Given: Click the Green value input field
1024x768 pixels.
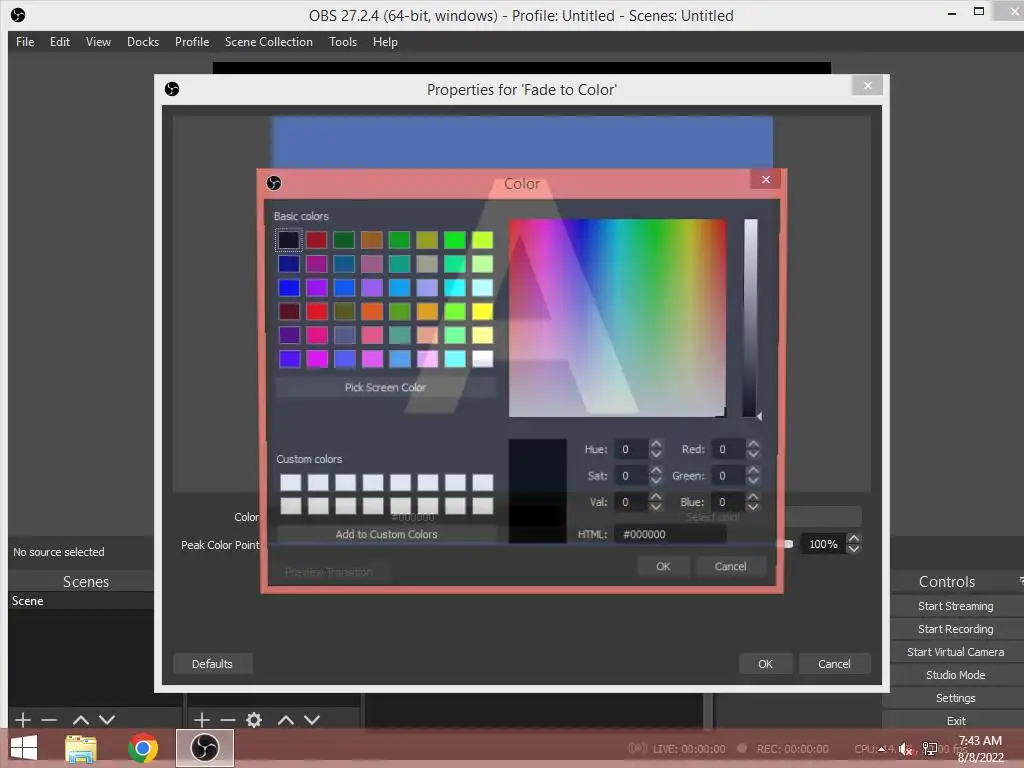Looking at the screenshot, I should pyautogui.click(x=729, y=475).
